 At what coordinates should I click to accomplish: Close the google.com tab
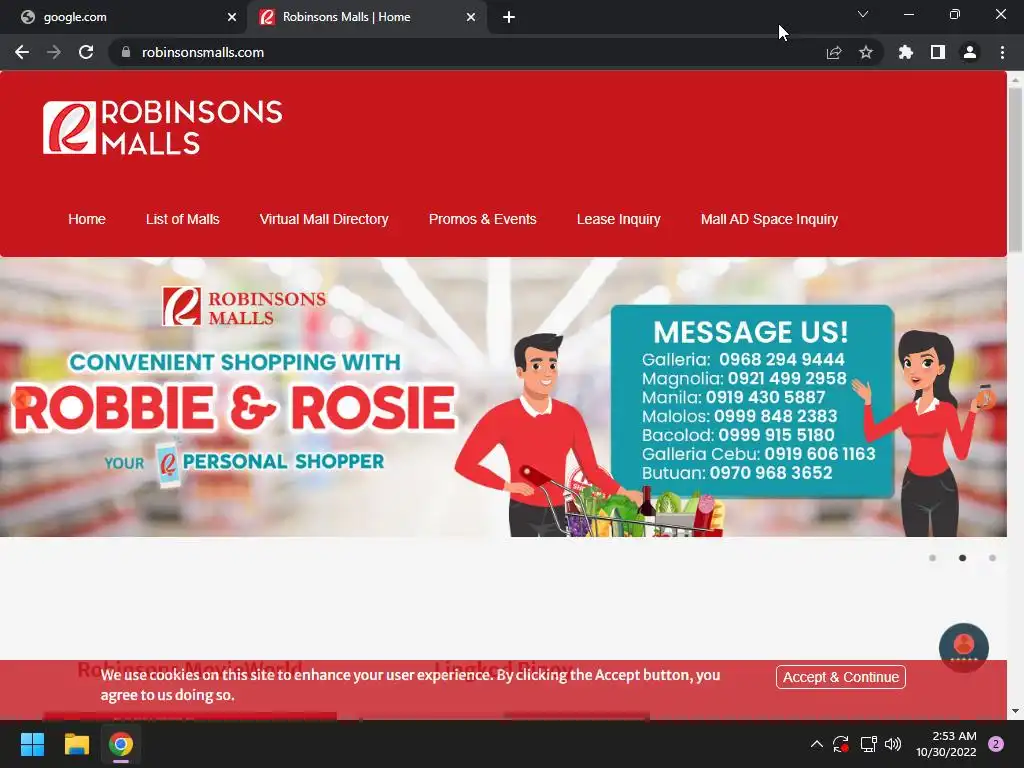[x=232, y=17]
